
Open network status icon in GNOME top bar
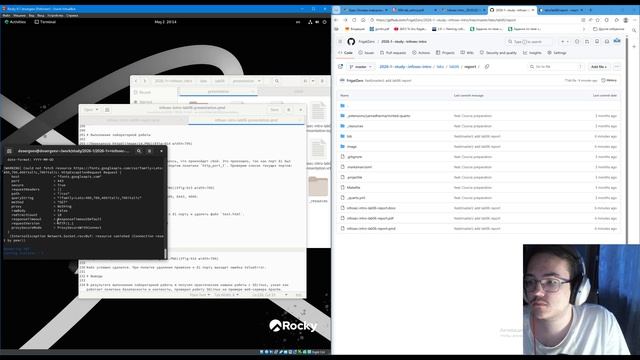click(x=310, y=22)
